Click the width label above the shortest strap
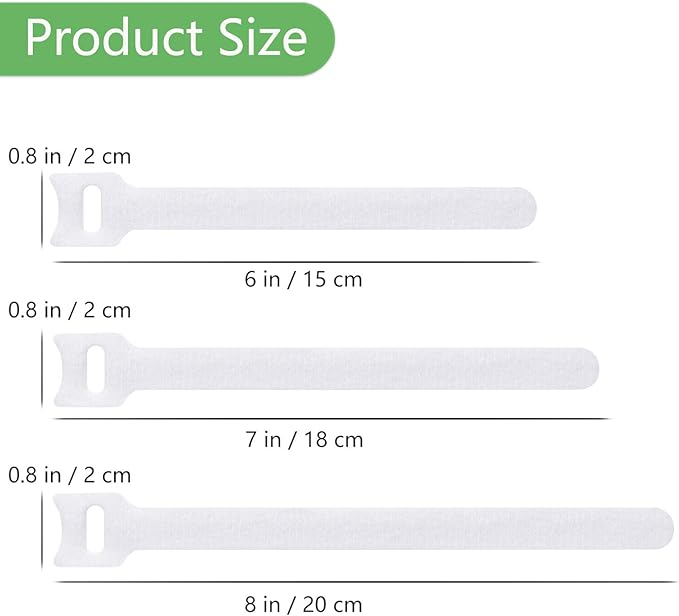679x616 pixels. tap(70, 156)
